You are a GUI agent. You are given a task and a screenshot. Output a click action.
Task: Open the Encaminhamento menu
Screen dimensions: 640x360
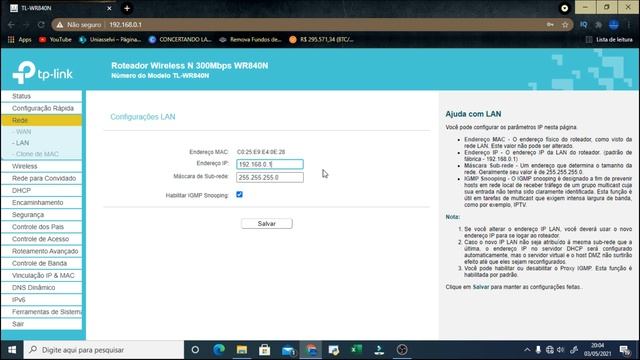pyautogui.click(x=42, y=202)
